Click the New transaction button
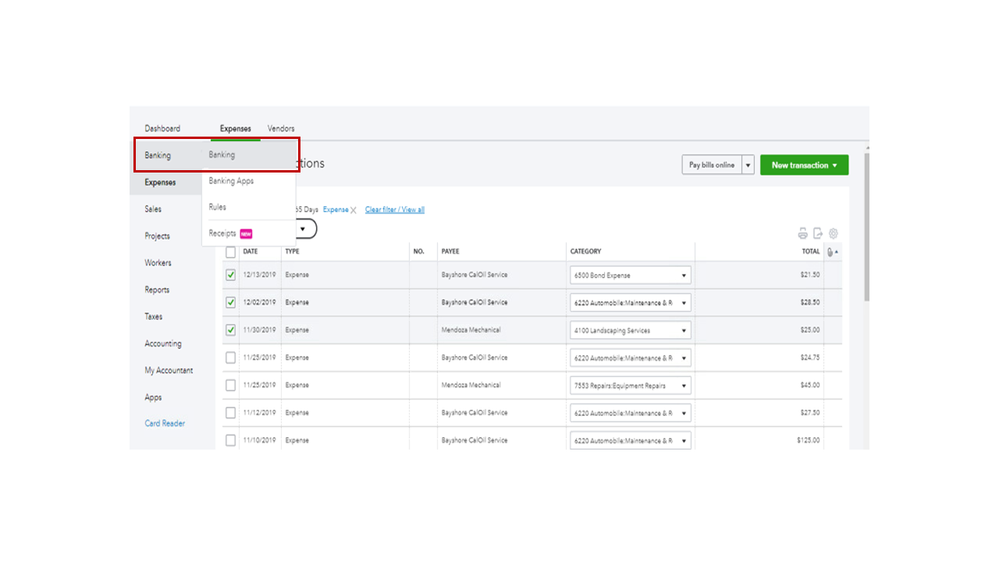 (x=804, y=165)
